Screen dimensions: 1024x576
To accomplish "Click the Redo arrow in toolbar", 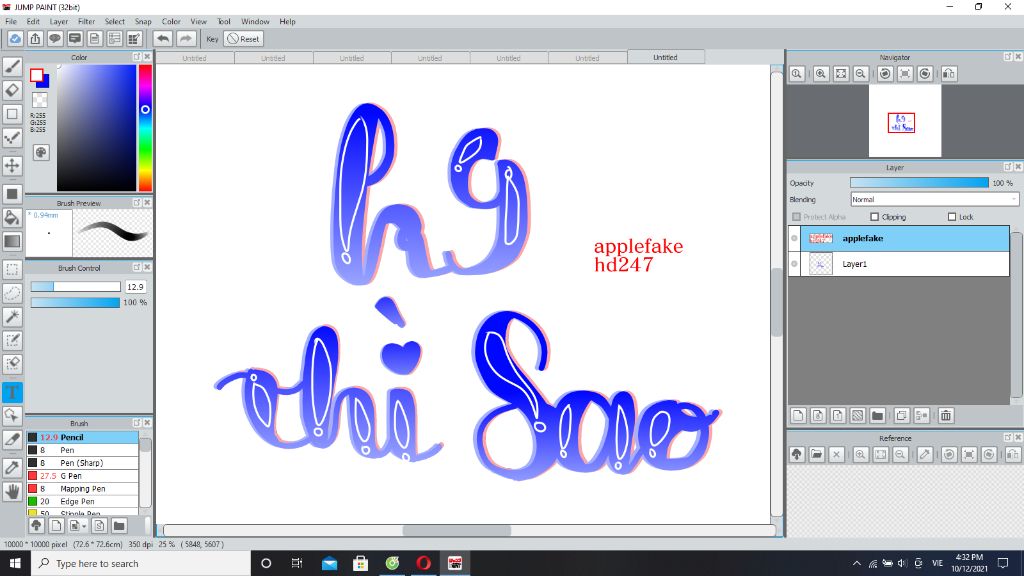I will pyautogui.click(x=185, y=39).
